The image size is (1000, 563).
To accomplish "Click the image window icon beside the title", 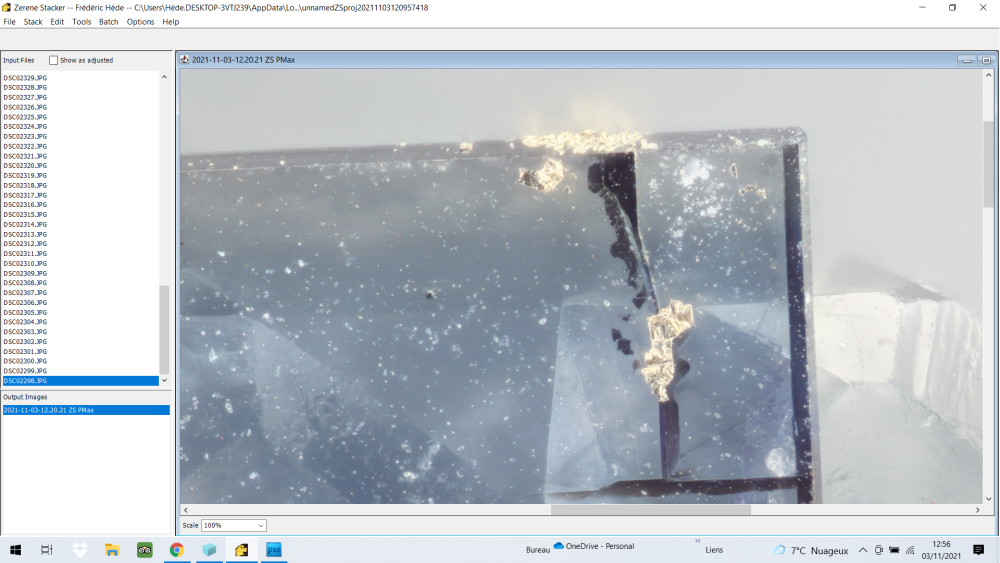I will 184,60.
